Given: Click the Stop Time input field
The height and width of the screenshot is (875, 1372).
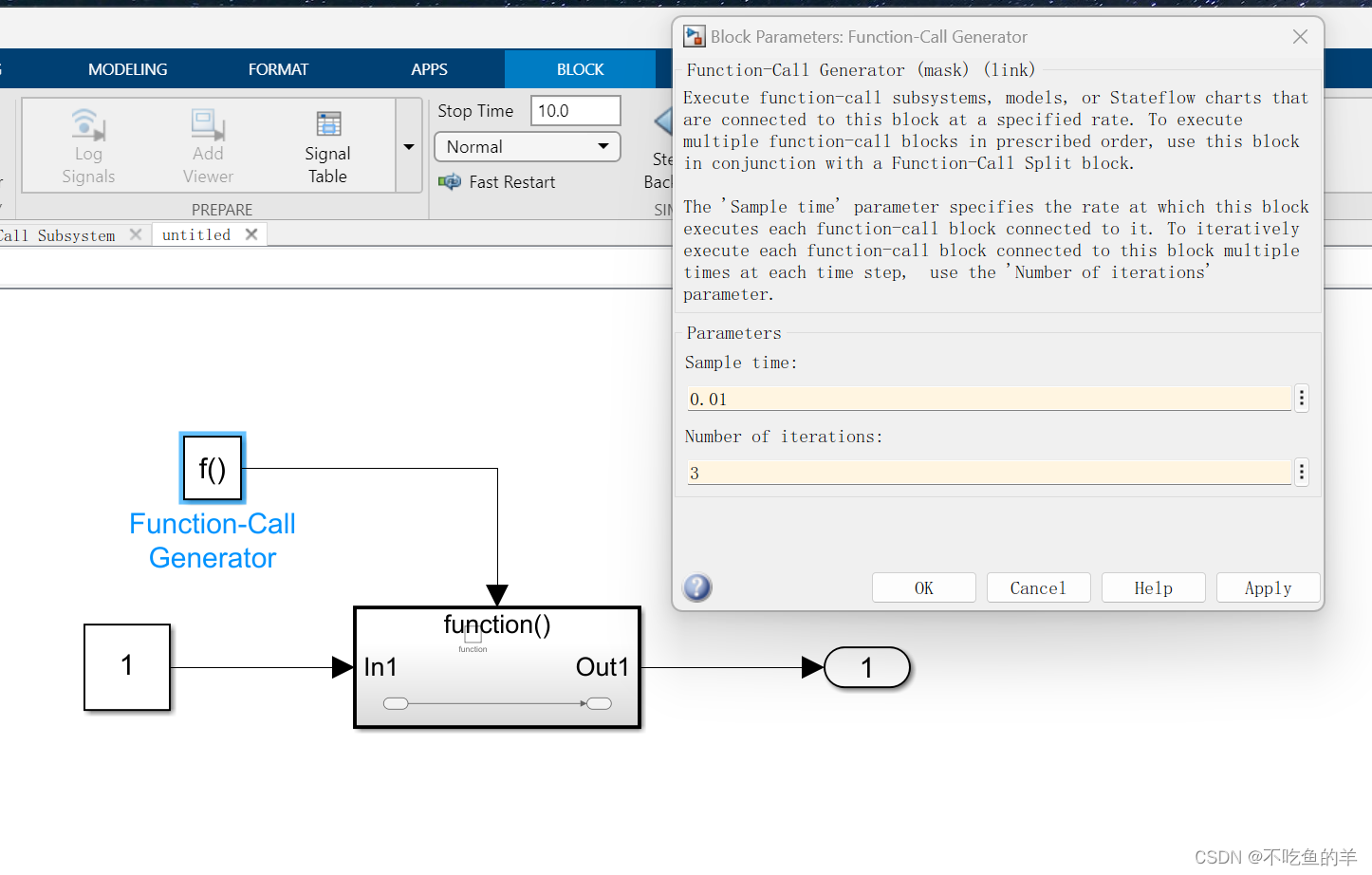Looking at the screenshot, I should pos(575,110).
